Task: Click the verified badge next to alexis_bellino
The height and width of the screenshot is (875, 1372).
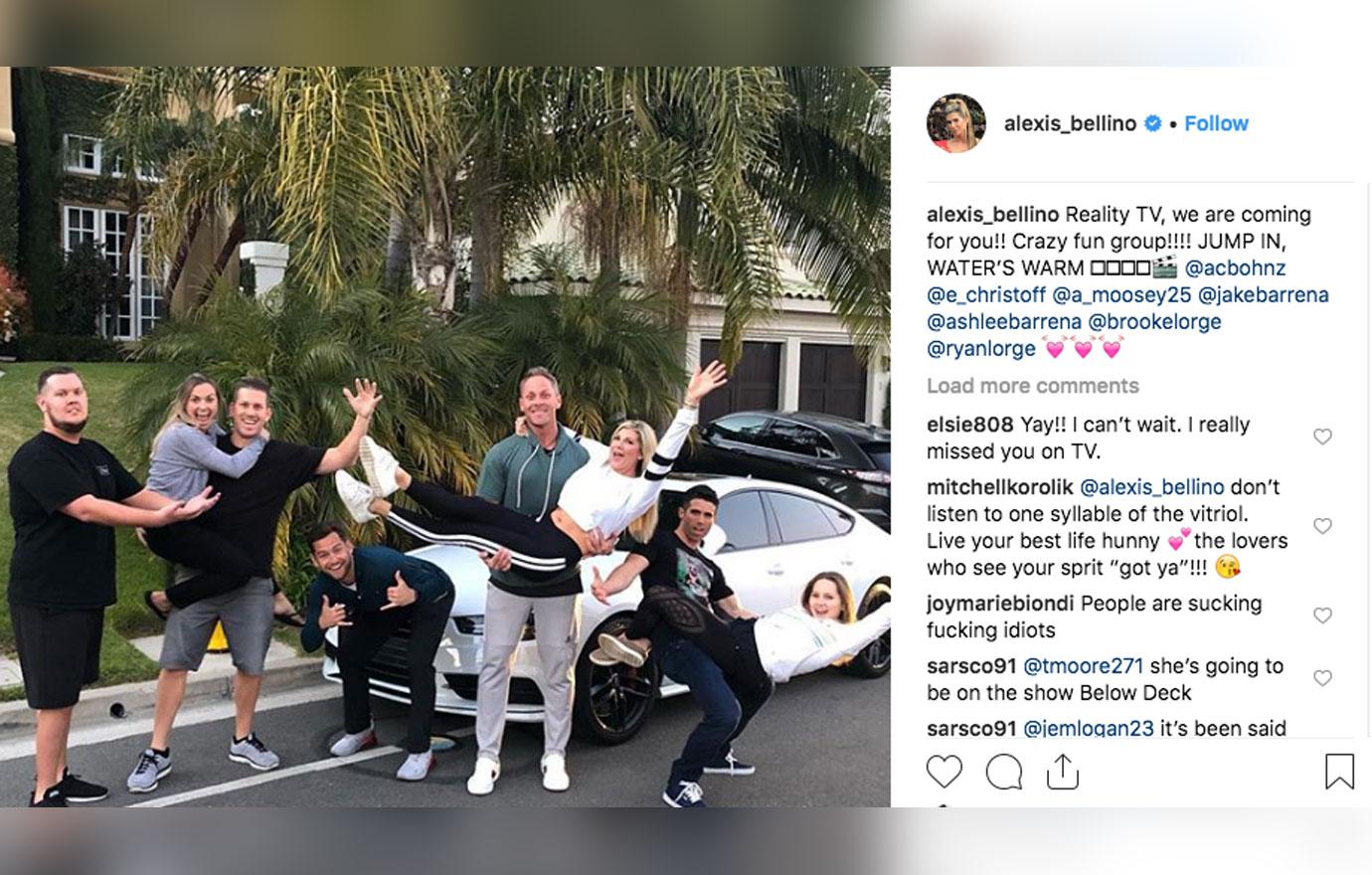Action: 1153,123
